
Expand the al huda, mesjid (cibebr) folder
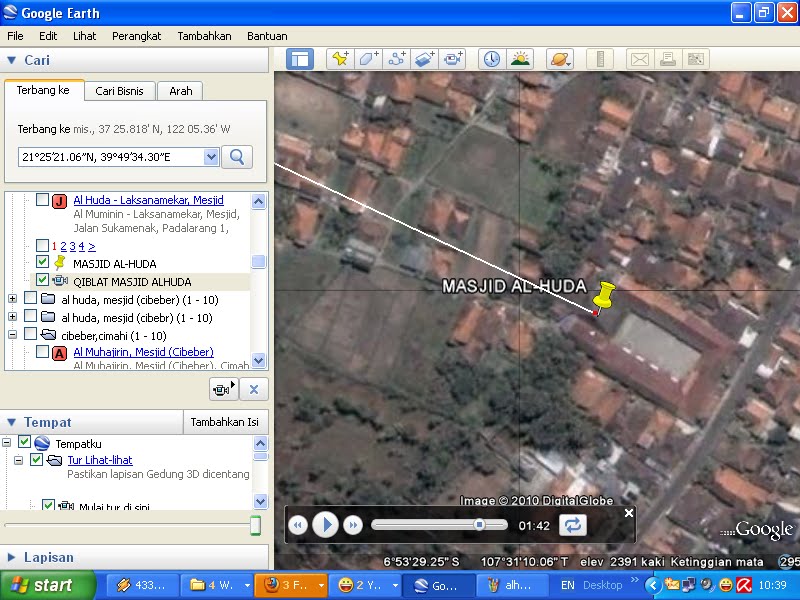tap(12, 317)
